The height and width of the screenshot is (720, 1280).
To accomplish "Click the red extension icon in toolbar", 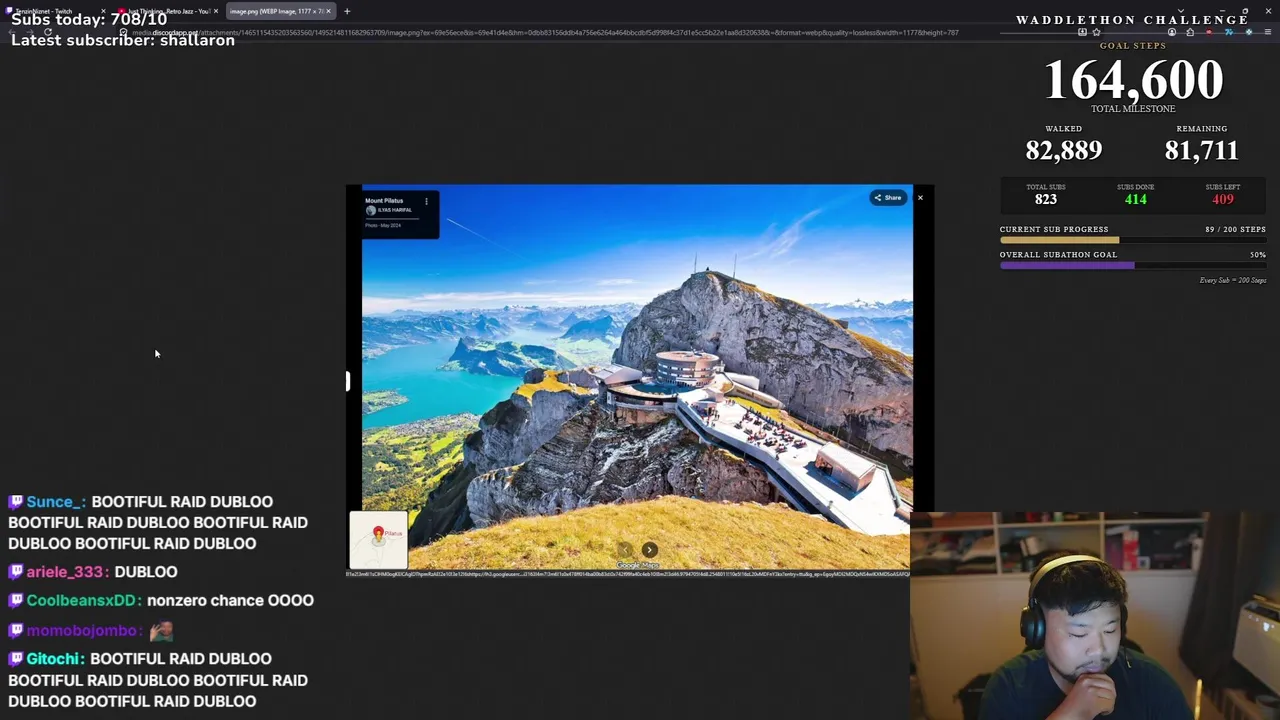I will point(1208,32).
